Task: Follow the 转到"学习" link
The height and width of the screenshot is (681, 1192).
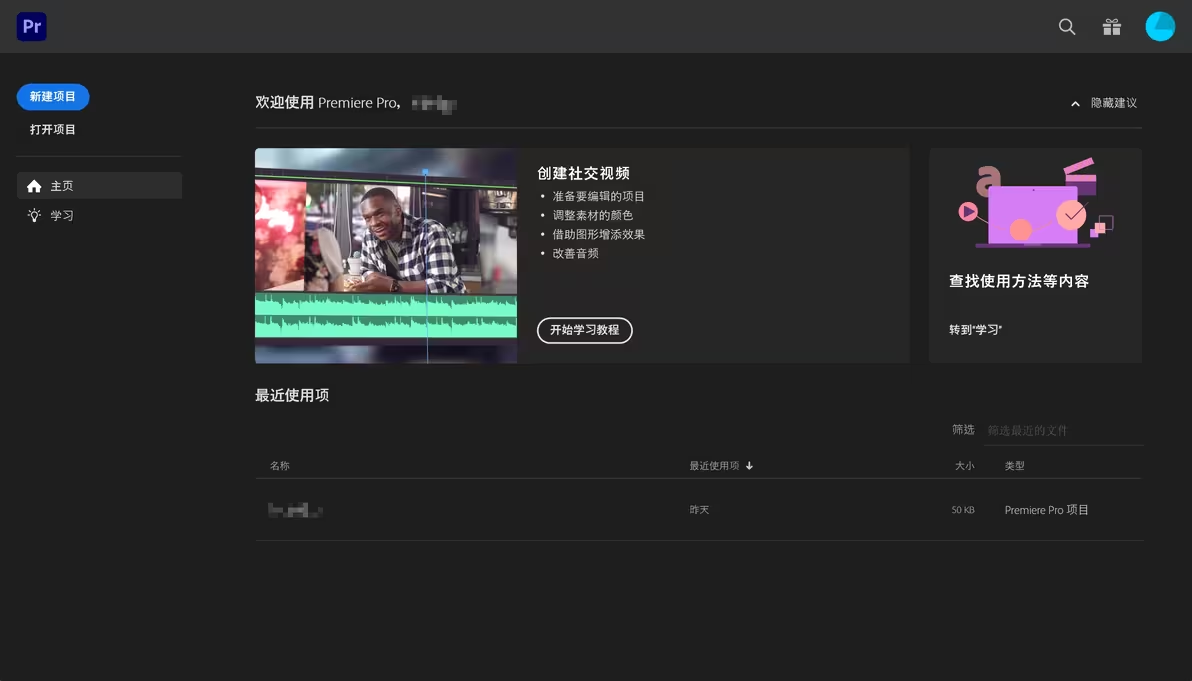Action: click(x=973, y=328)
